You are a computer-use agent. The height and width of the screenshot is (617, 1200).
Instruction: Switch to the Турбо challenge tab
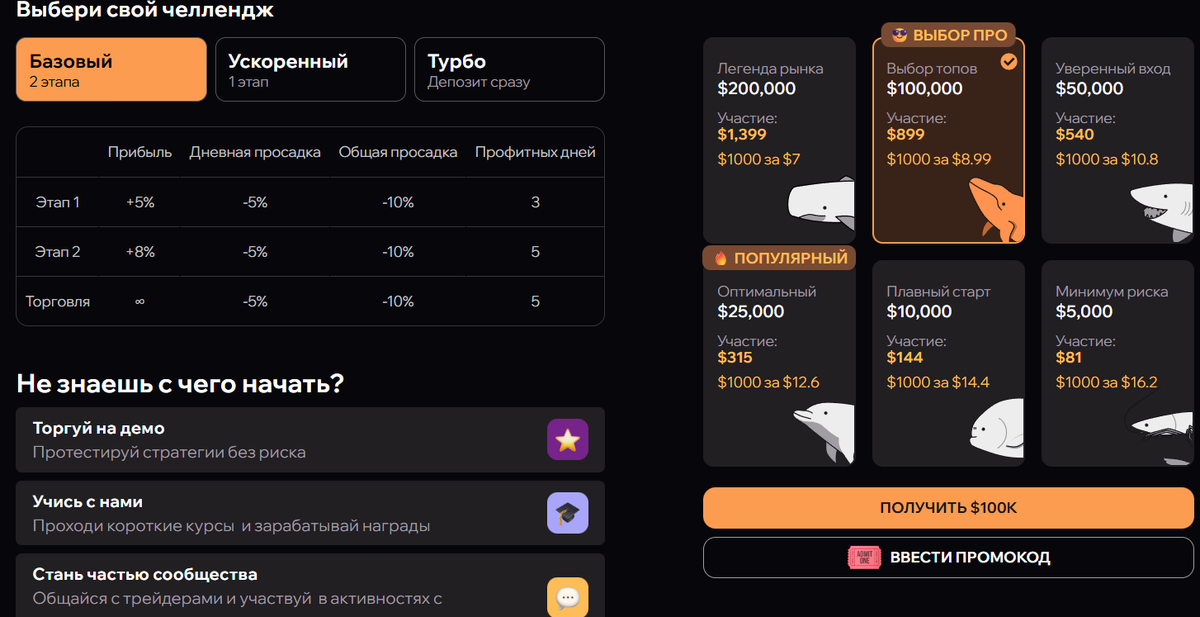[x=509, y=70]
